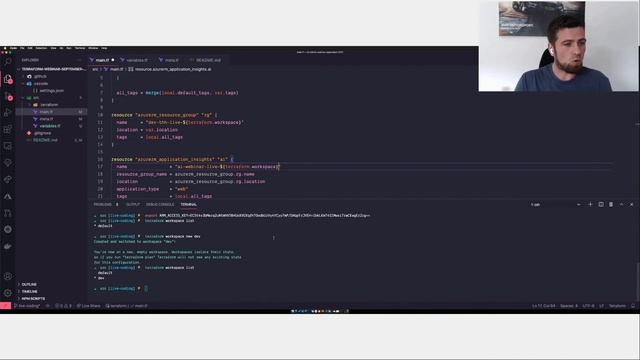Image resolution: width=640 pixels, height=360 pixels.
Task: Click the presenter webcam video thumbnail
Action: 559,46
